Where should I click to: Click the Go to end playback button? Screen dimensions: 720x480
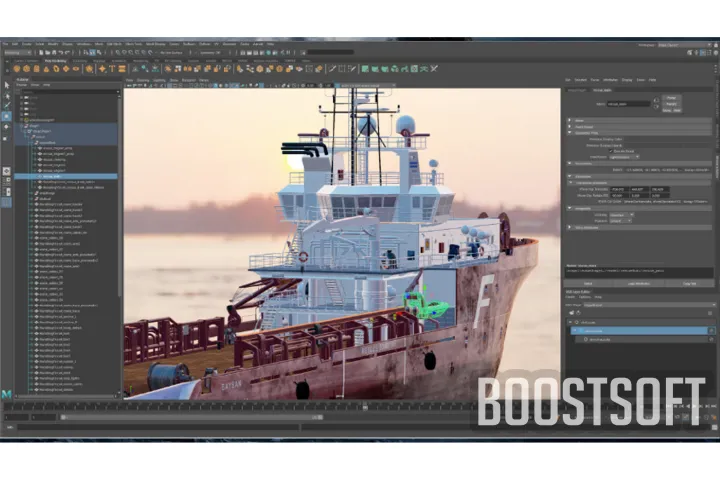tap(714, 407)
